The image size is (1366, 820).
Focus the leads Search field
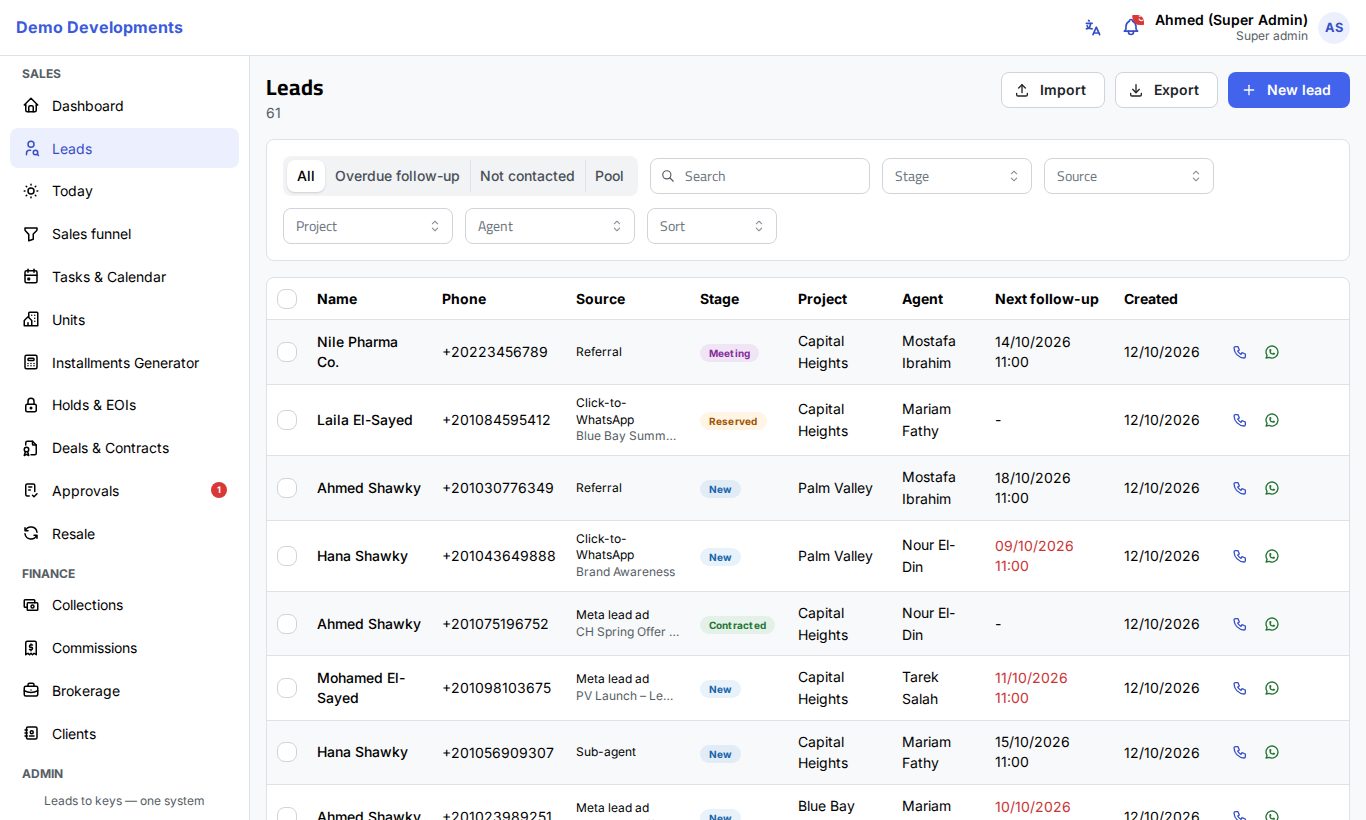(760, 176)
